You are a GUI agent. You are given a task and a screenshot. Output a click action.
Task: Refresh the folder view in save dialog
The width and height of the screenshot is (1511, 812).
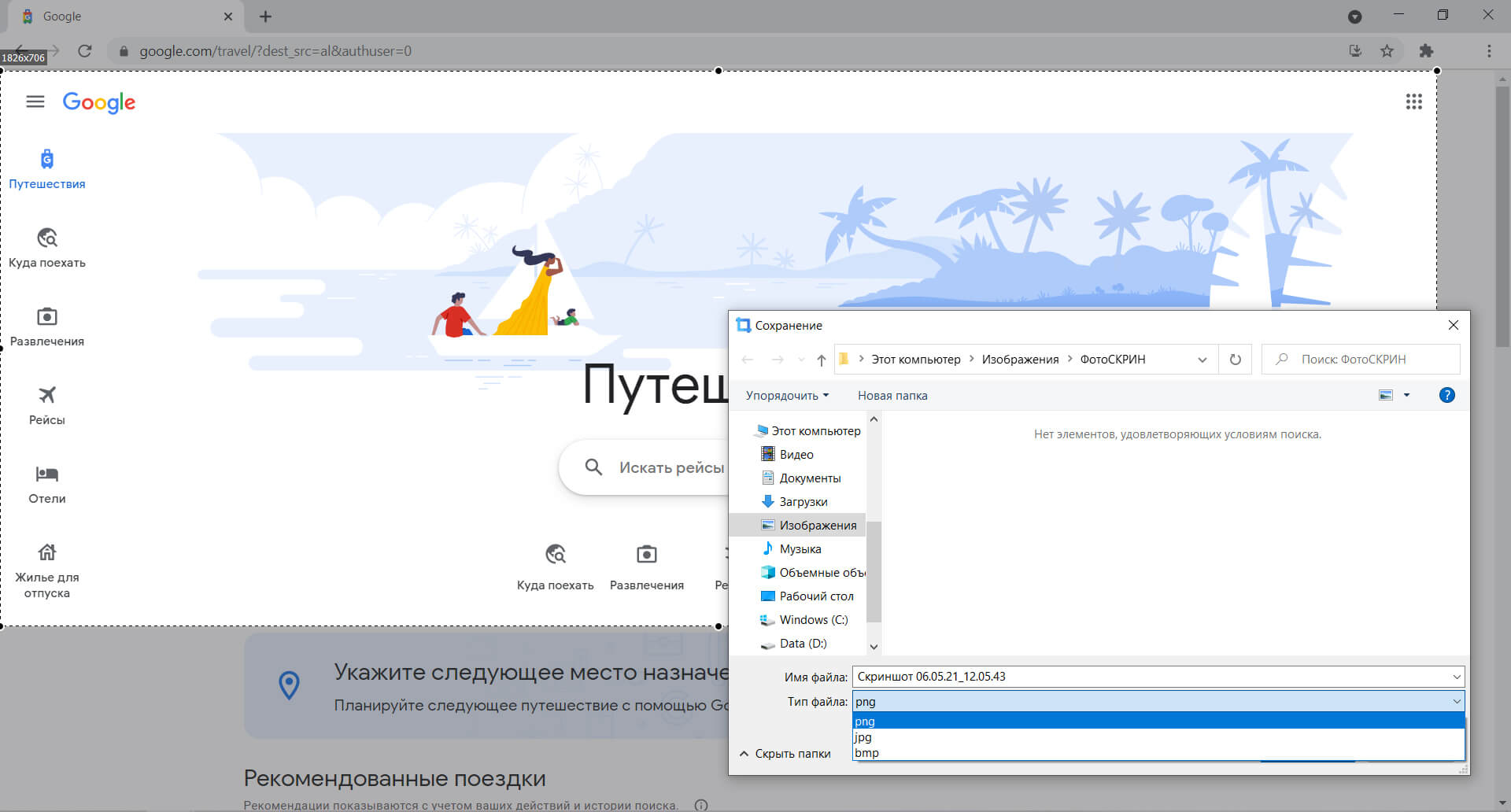click(1235, 360)
